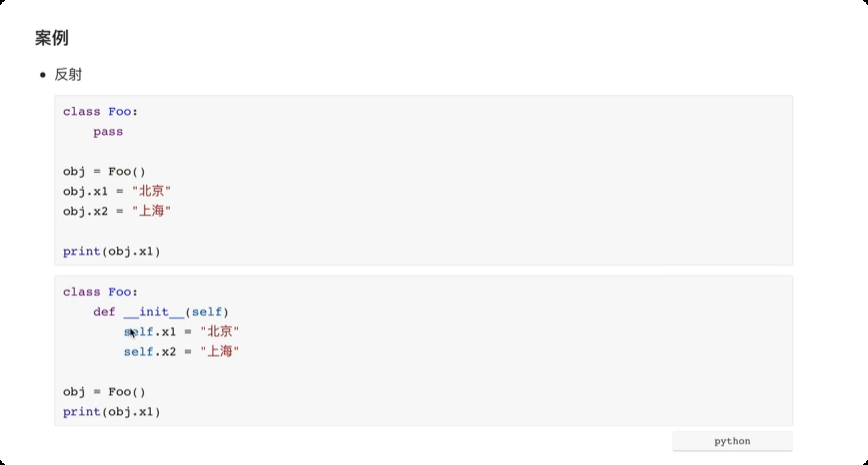
Task: Click the self.x1 = "北京" line
Action: click(x=182, y=331)
